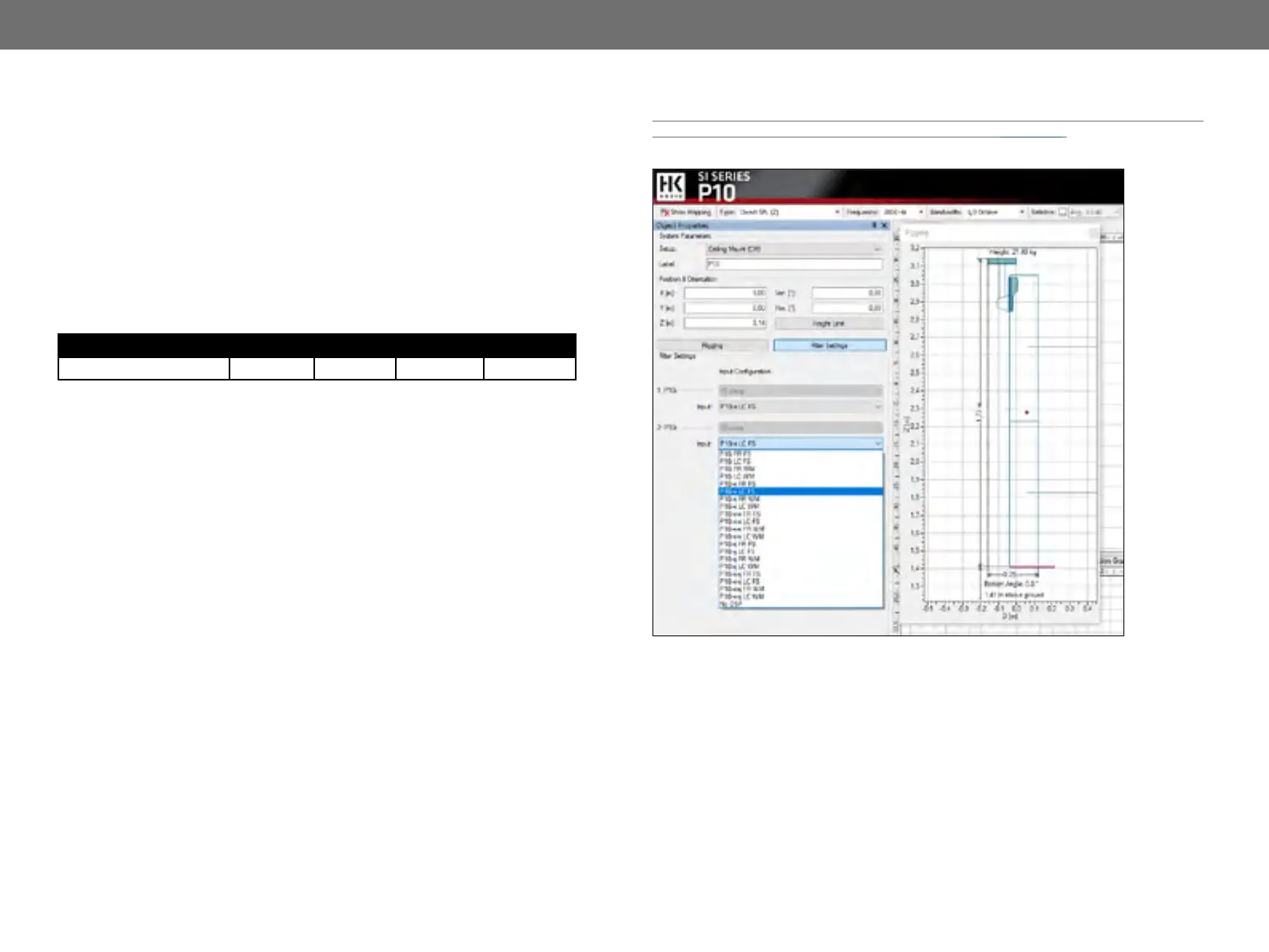Image resolution: width=1269 pixels, height=952 pixels.
Task: Close the Object Properties panel
Action: 884,226
